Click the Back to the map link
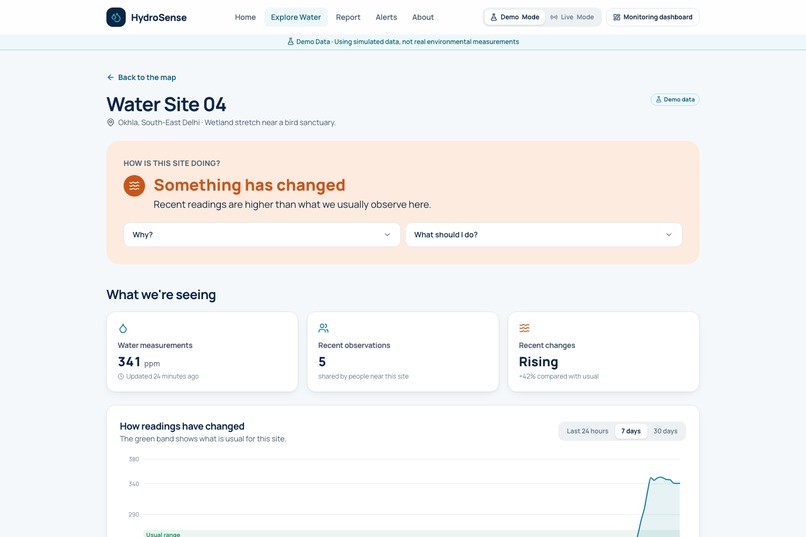 click(x=142, y=77)
